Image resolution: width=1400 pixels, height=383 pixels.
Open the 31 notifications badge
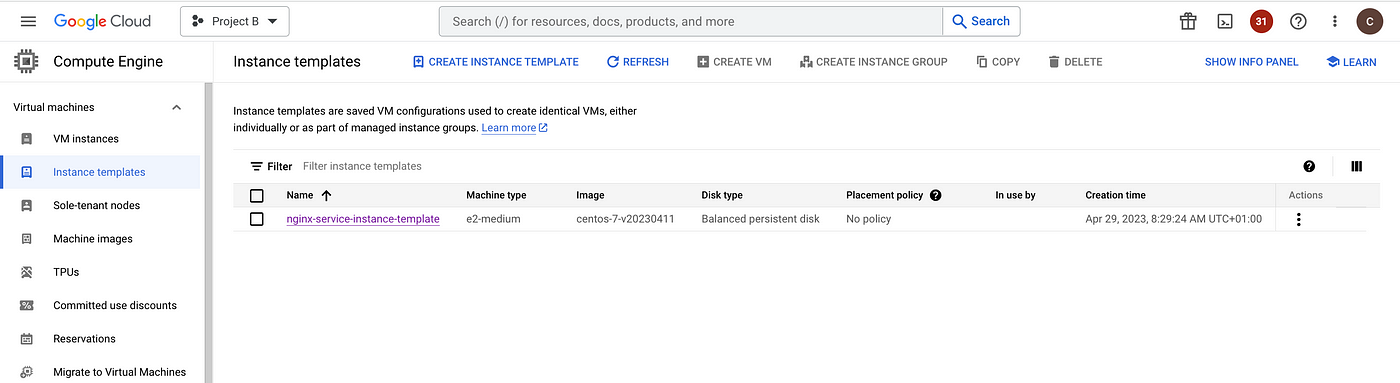[1261, 21]
